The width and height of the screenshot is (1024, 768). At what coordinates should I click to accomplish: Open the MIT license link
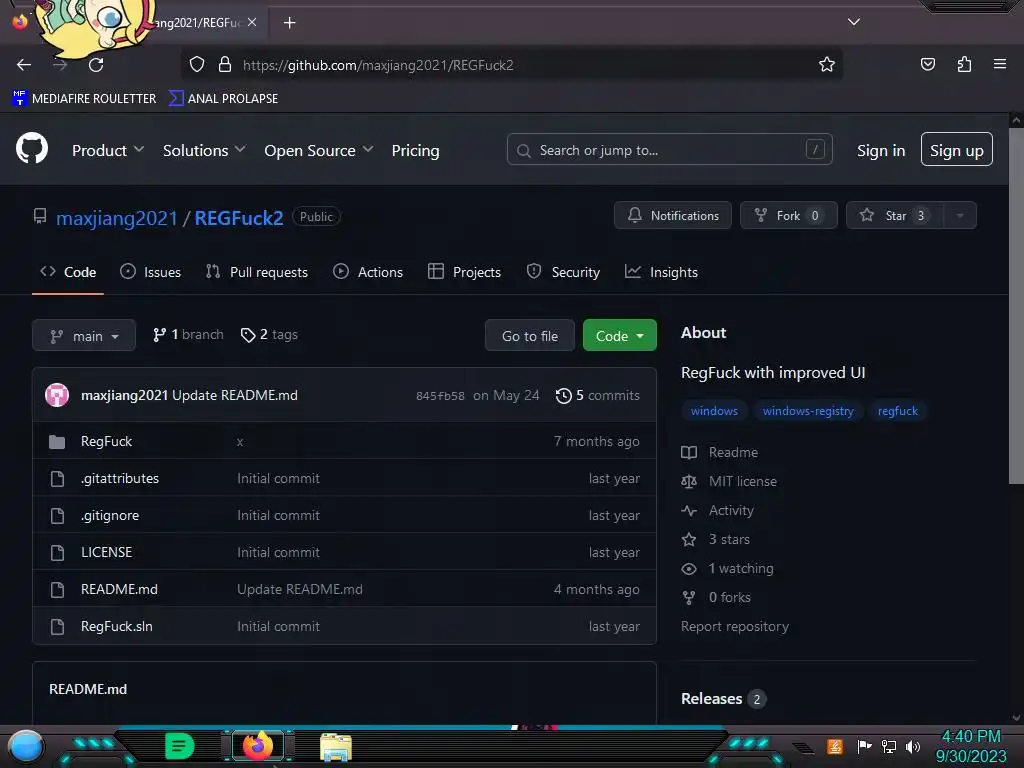point(729,481)
